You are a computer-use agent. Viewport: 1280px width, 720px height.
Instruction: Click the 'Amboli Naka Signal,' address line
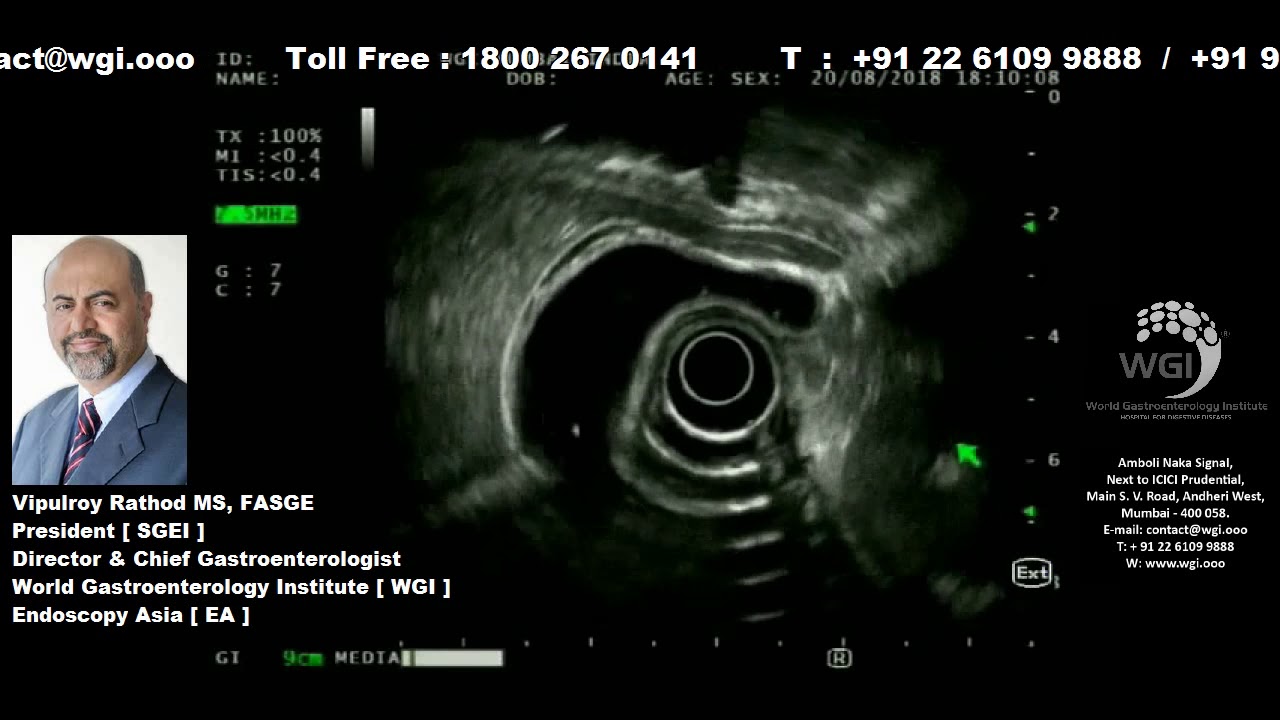pos(1175,463)
